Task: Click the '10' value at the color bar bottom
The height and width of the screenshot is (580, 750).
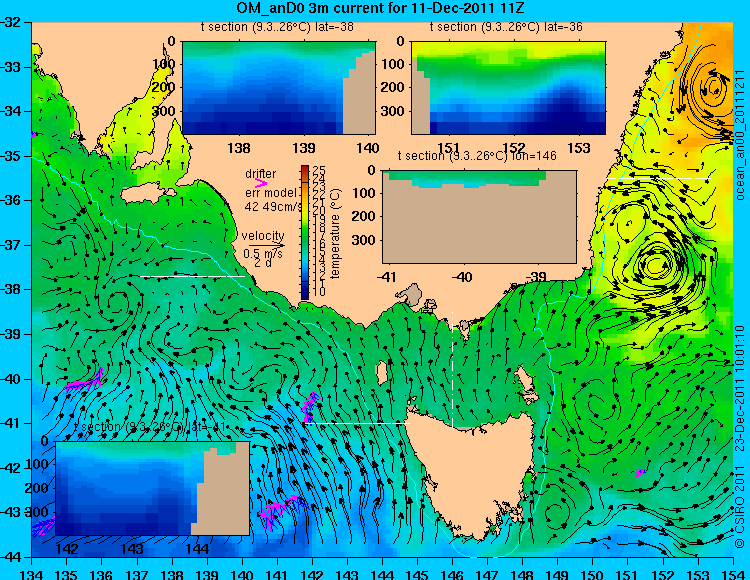Action: coord(319,291)
